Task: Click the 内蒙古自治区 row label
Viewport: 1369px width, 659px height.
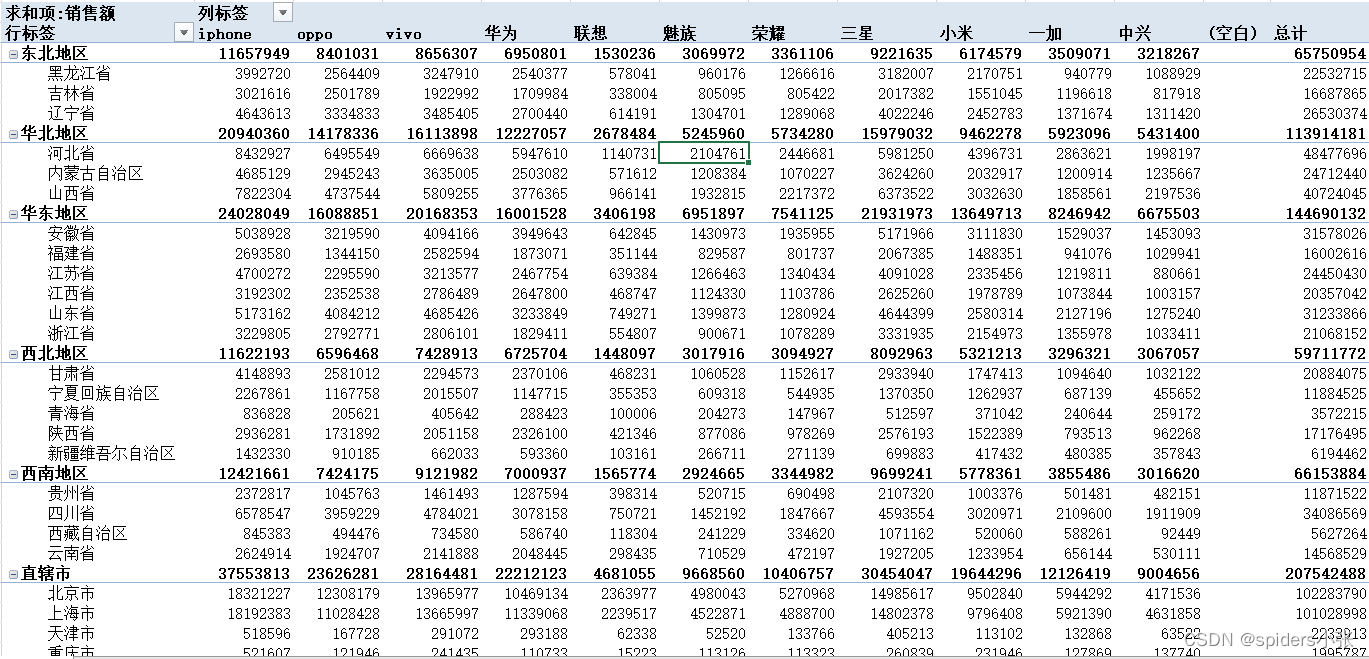Action: coord(95,173)
